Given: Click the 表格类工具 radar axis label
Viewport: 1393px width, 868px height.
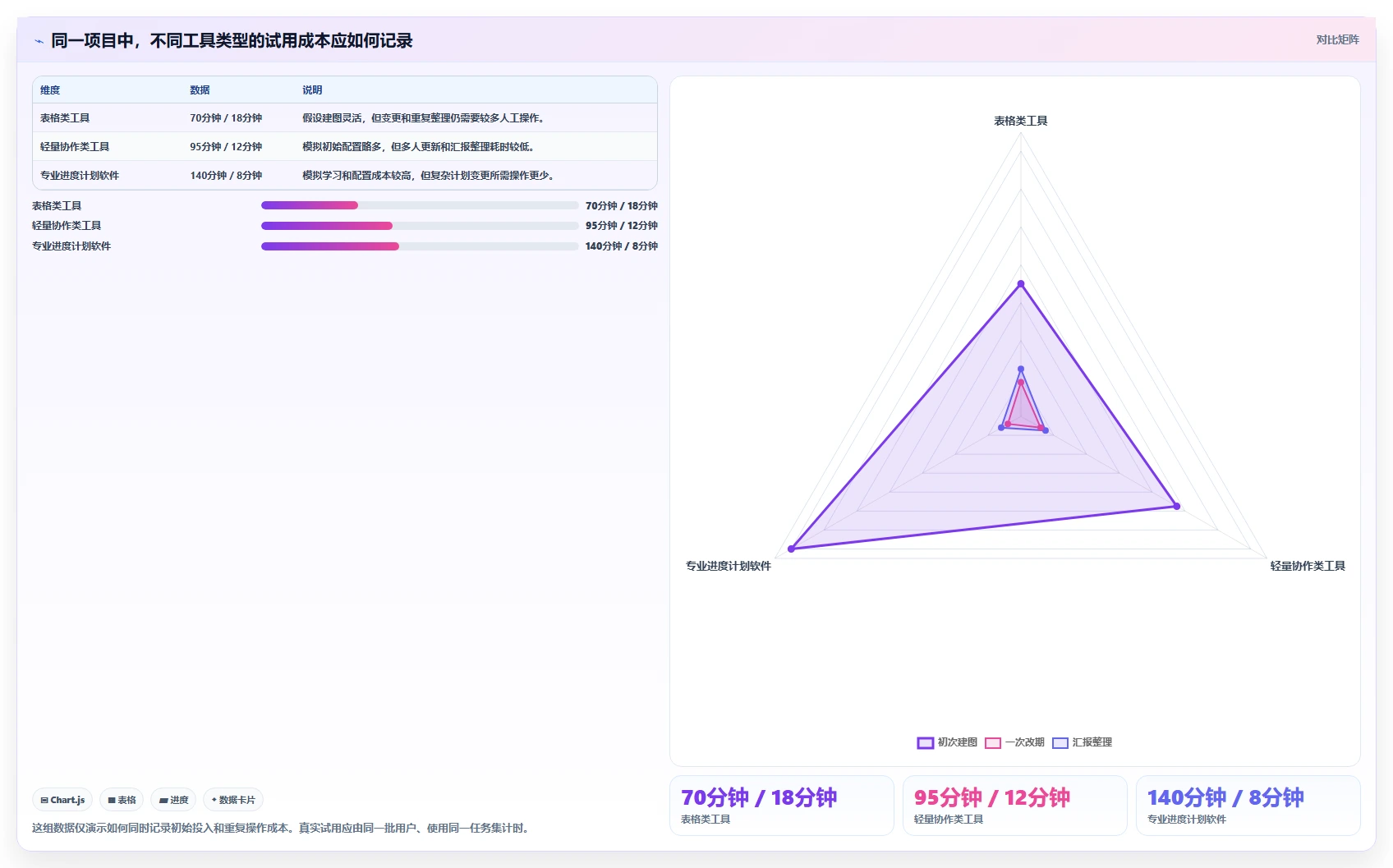Looking at the screenshot, I should (1021, 121).
